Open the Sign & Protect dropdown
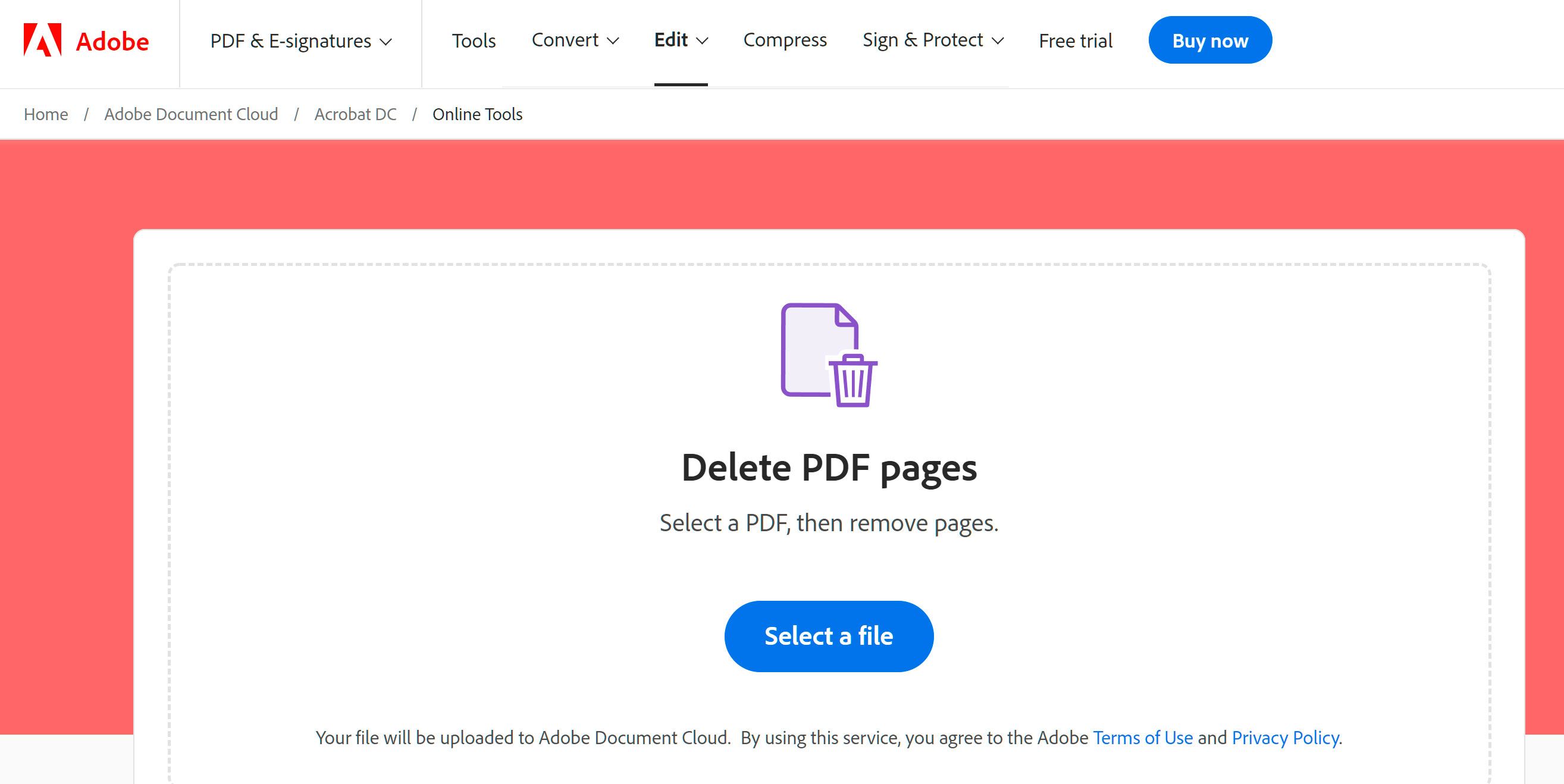The image size is (1564, 784). point(933,40)
